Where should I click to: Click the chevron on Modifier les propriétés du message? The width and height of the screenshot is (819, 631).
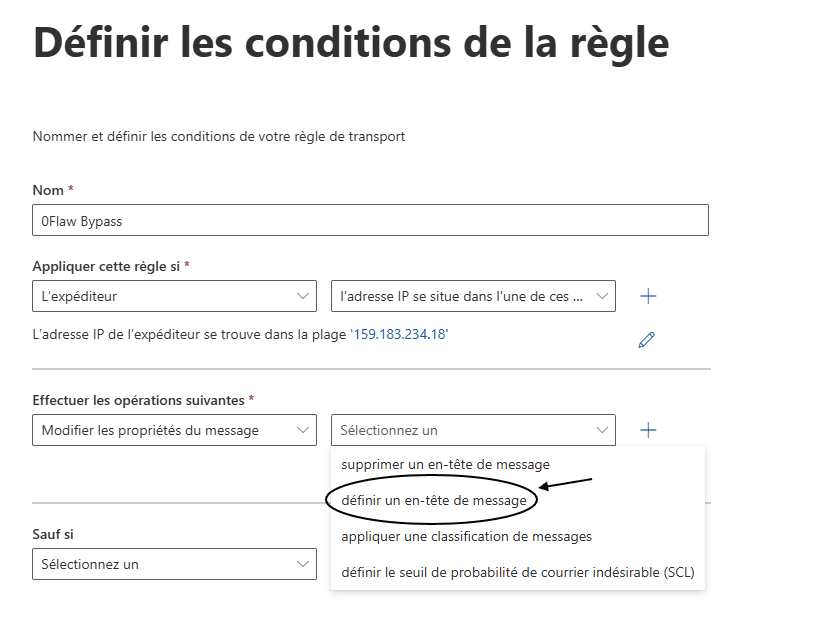tap(302, 430)
